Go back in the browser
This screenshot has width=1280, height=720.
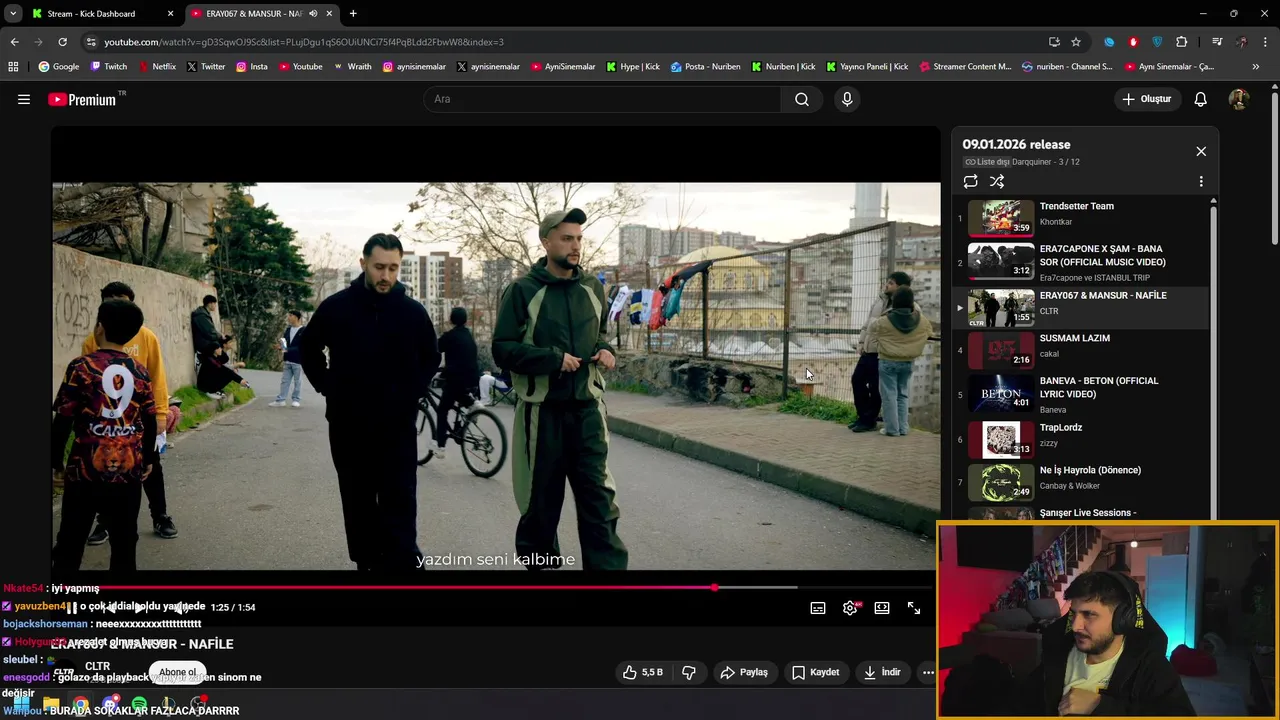point(14,42)
